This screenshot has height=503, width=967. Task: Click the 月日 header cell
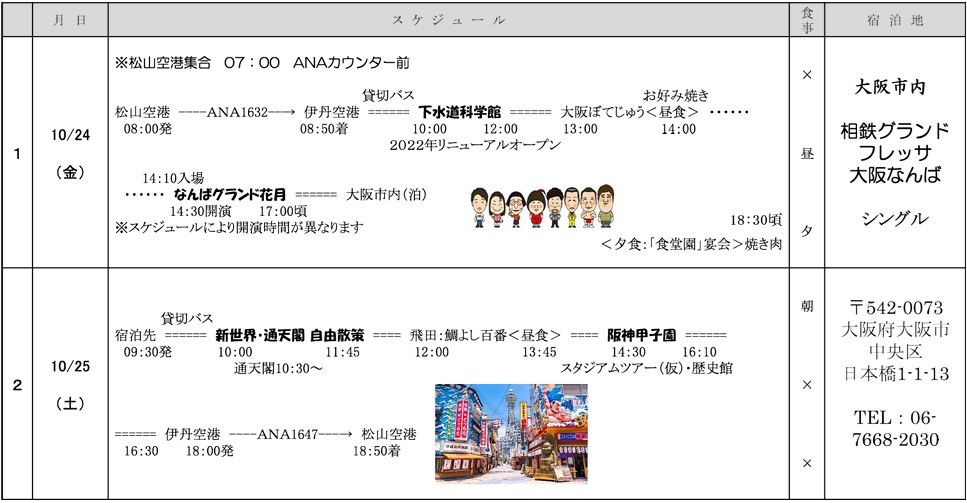click(69, 19)
